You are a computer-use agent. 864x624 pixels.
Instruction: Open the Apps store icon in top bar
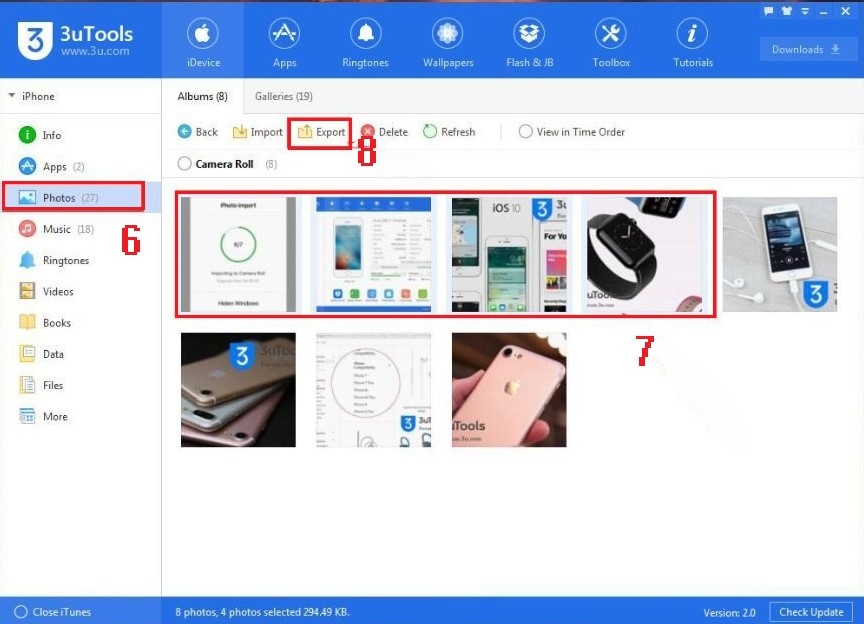284,35
